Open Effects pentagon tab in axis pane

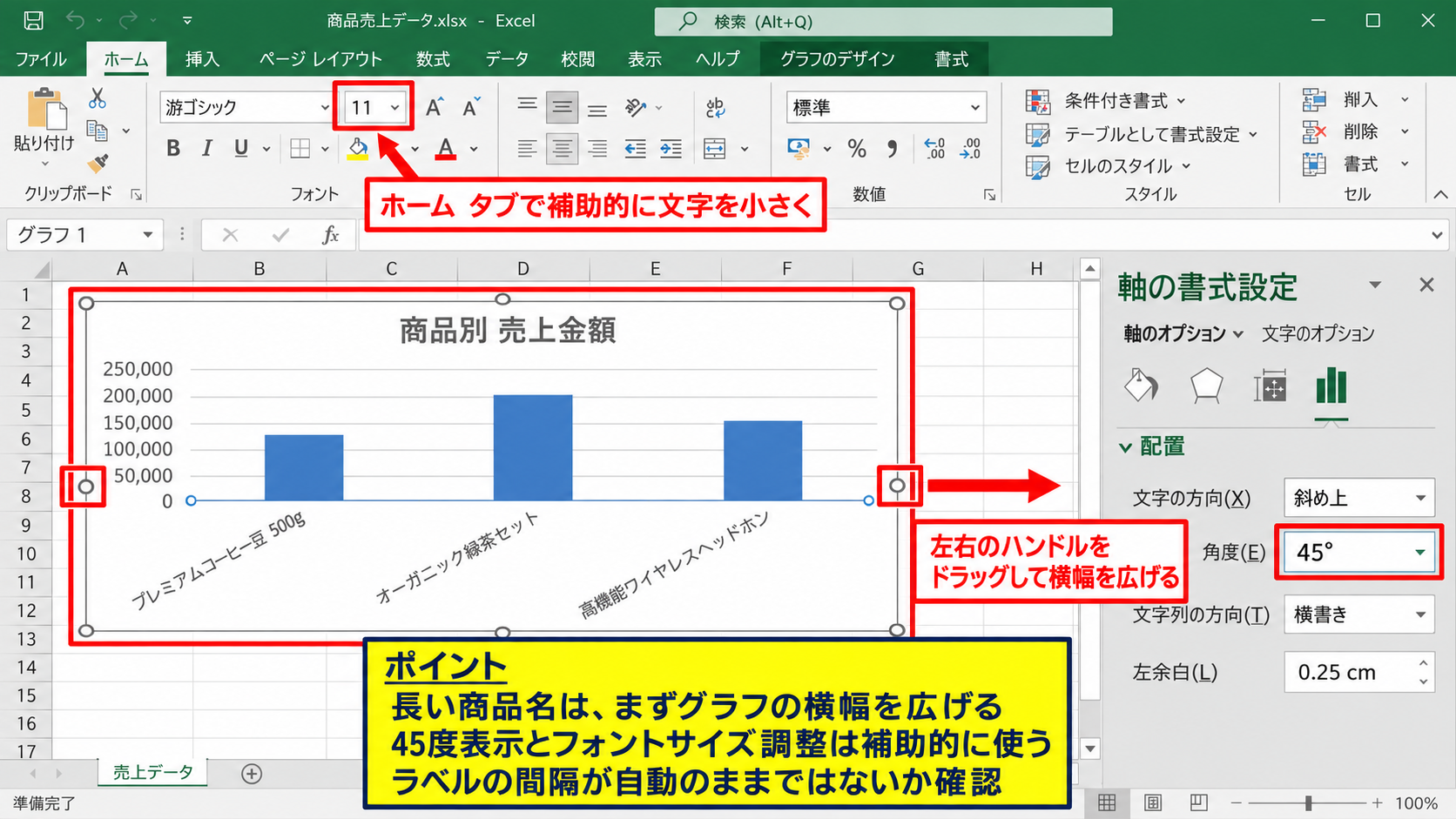[1206, 386]
